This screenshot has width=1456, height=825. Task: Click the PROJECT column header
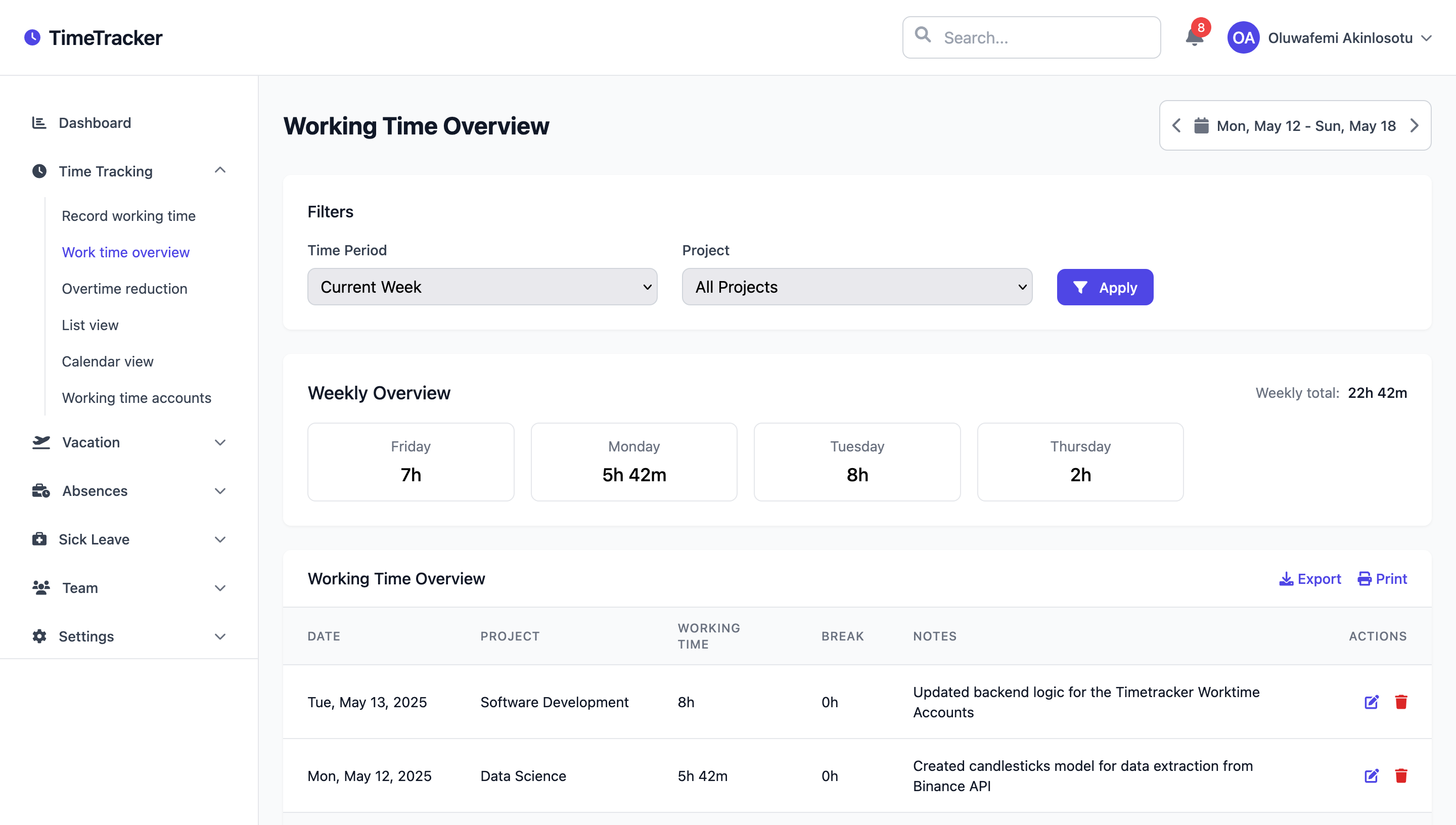510,636
